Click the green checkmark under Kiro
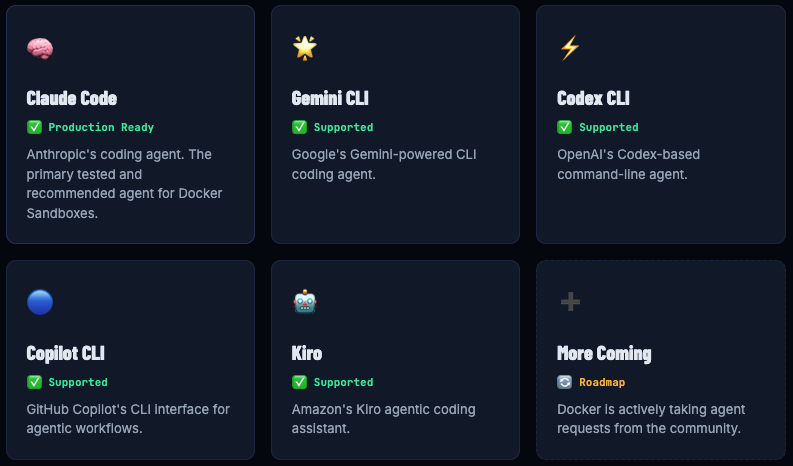The height and width of the screenshot is (466, 793). pos(299,382)
